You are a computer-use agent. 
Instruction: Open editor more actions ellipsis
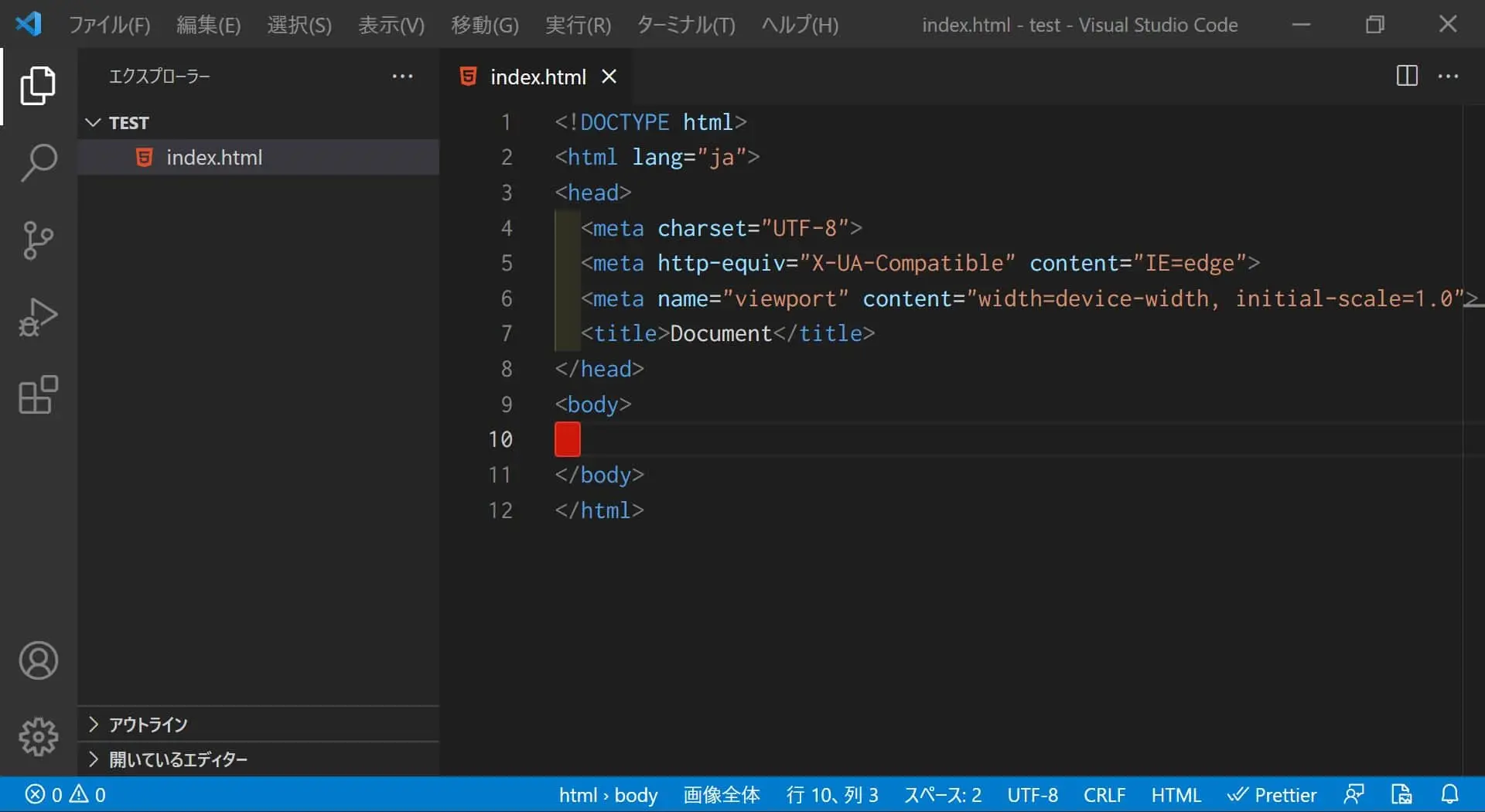pos(1448,76)
